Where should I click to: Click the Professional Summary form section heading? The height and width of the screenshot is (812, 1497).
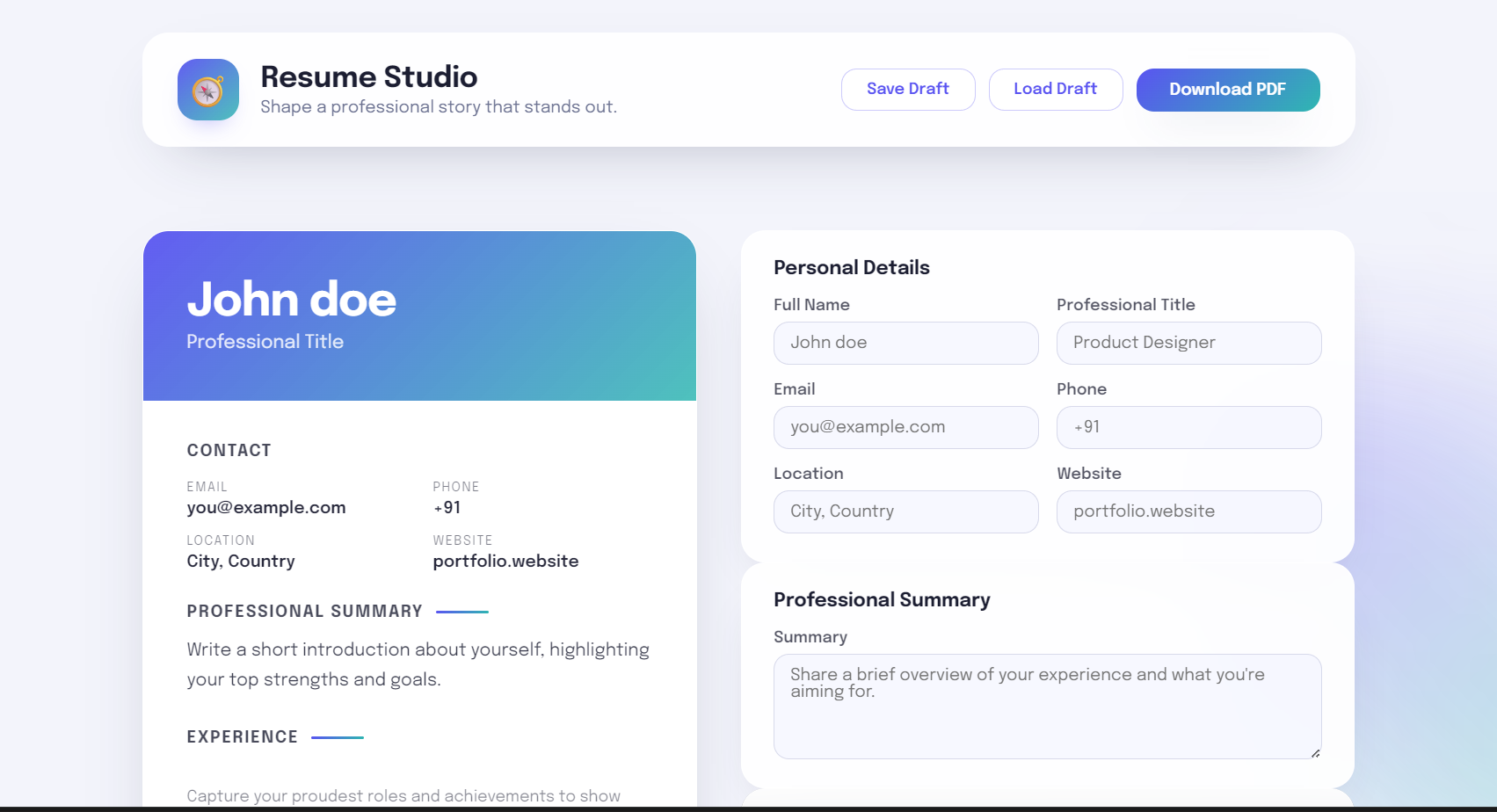click(x=881, y=600)
